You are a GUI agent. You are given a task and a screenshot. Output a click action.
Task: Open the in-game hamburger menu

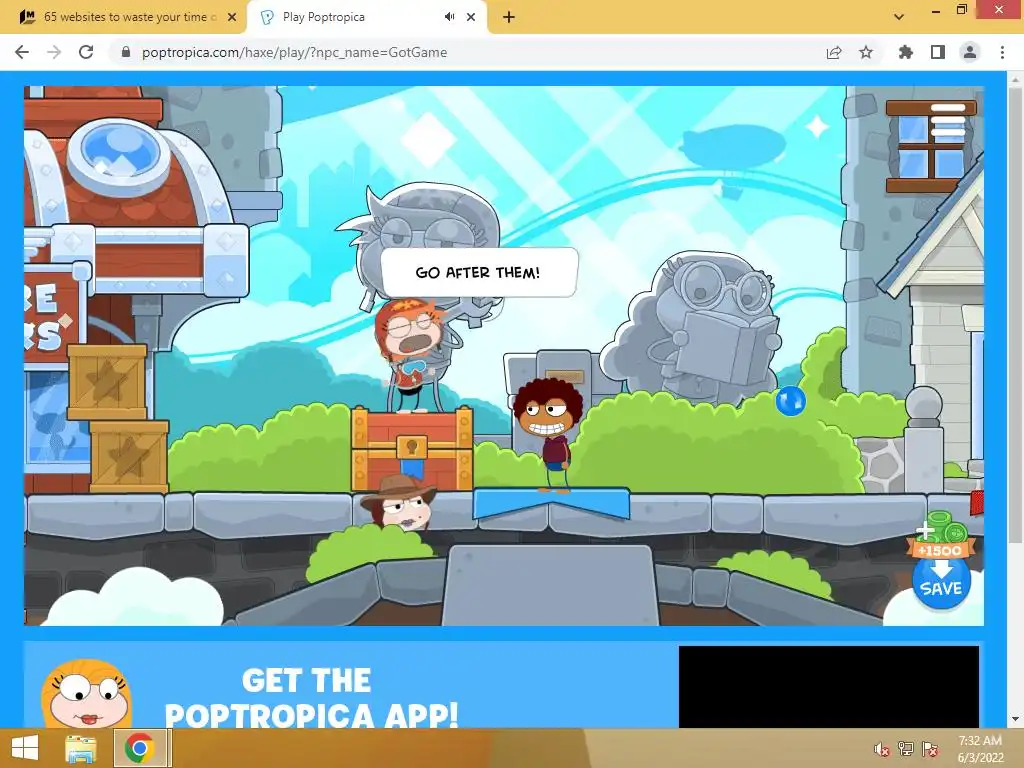[x=948, y=120]
